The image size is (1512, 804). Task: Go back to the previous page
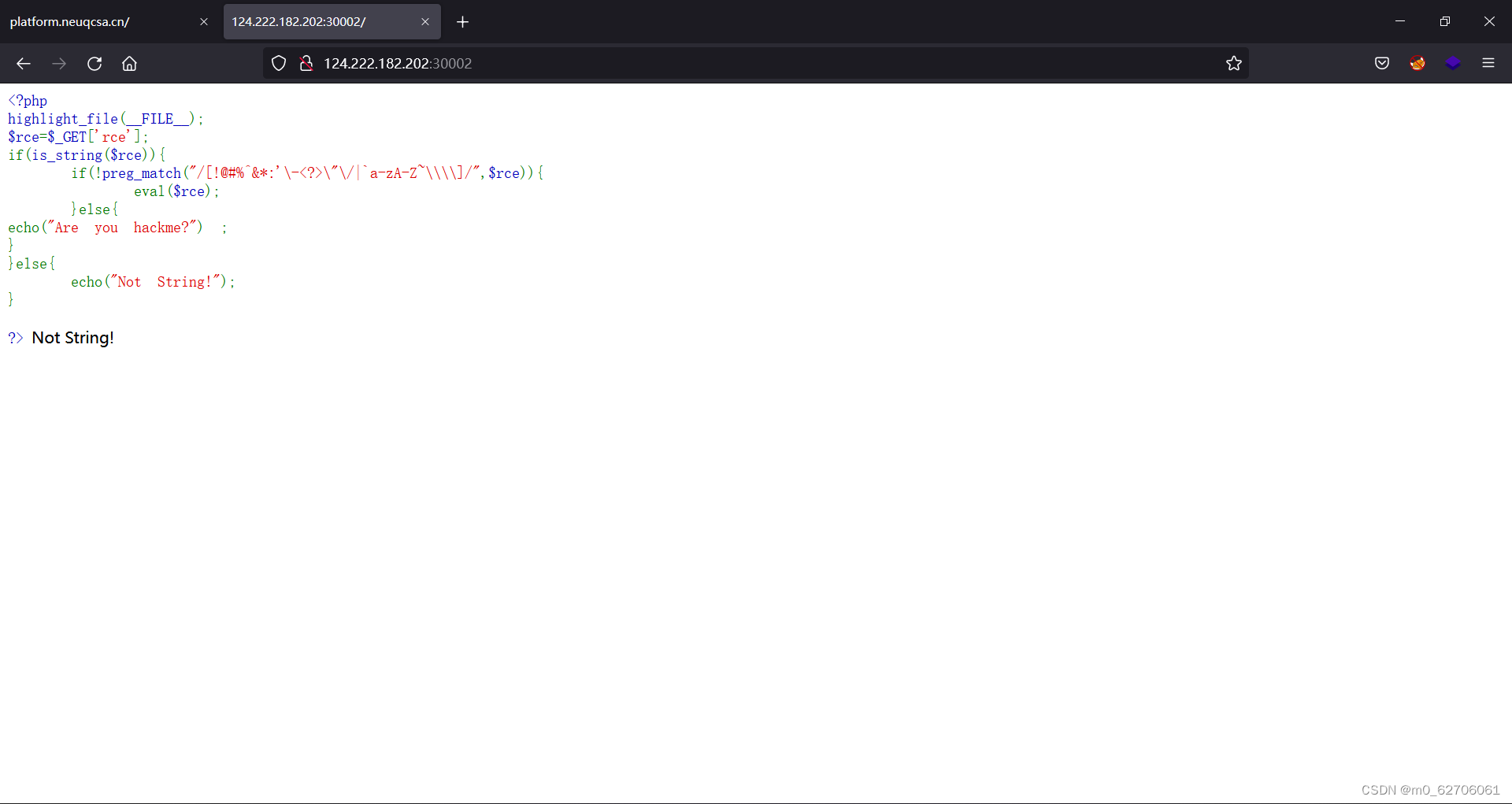pos(24,64)
